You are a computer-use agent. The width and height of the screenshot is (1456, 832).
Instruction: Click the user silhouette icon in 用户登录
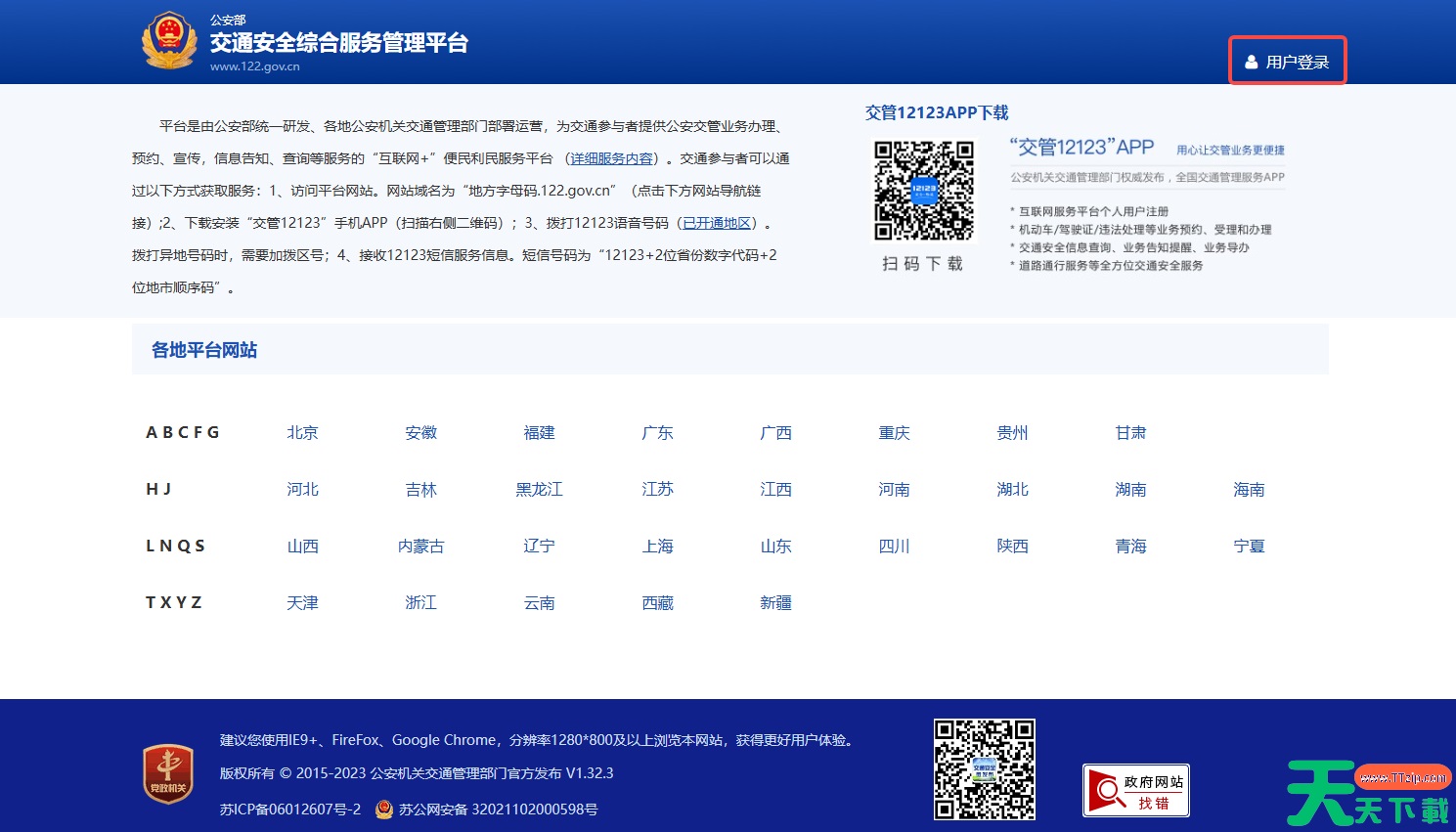pyautogui.click(x=1252, y=61)
